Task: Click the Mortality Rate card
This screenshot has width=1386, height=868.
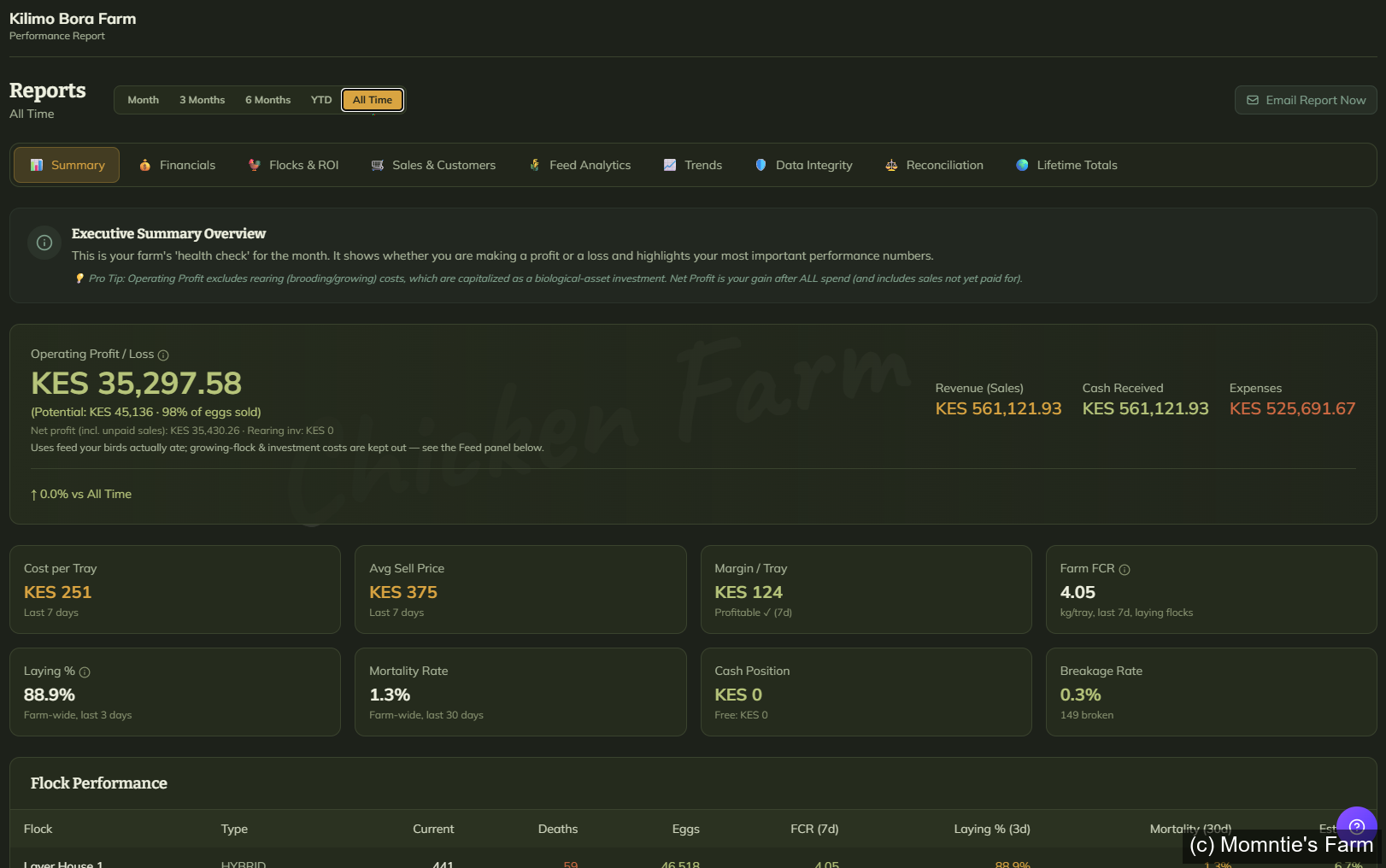Action: click(x=520, y=692)
